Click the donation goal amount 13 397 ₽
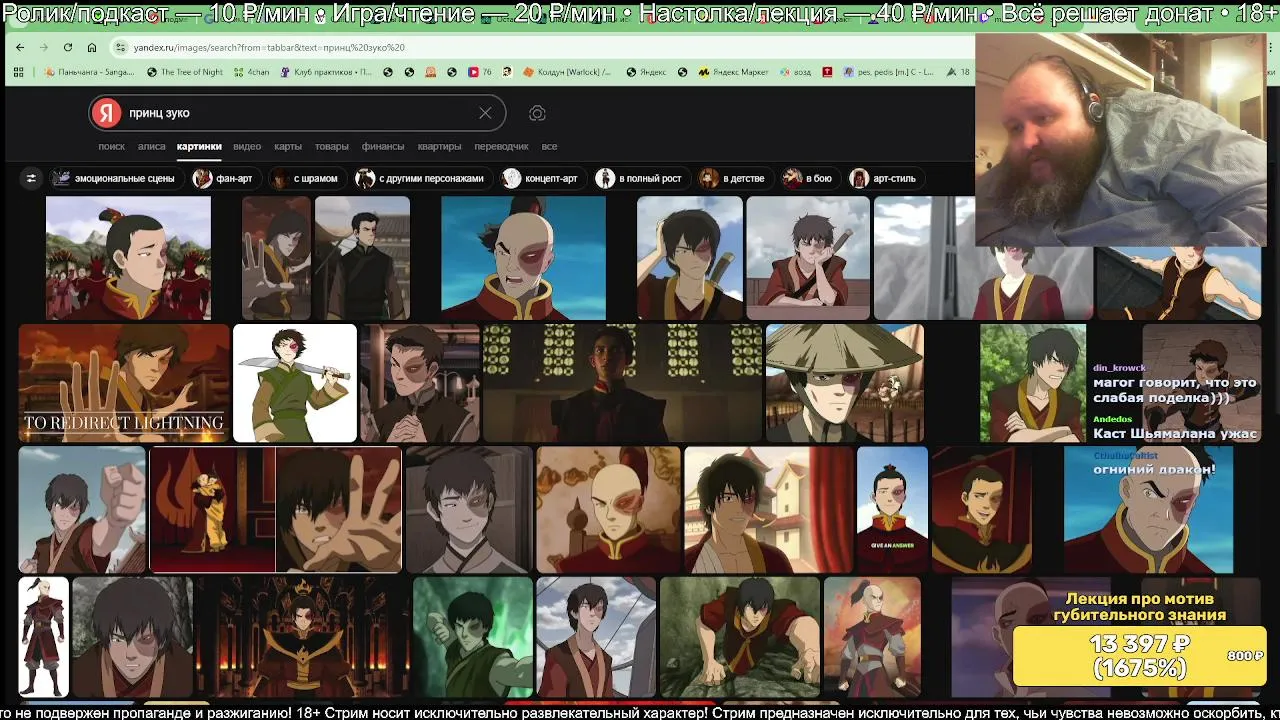The width and height of the screenshot is (1280, 720). click(1140, 643)
